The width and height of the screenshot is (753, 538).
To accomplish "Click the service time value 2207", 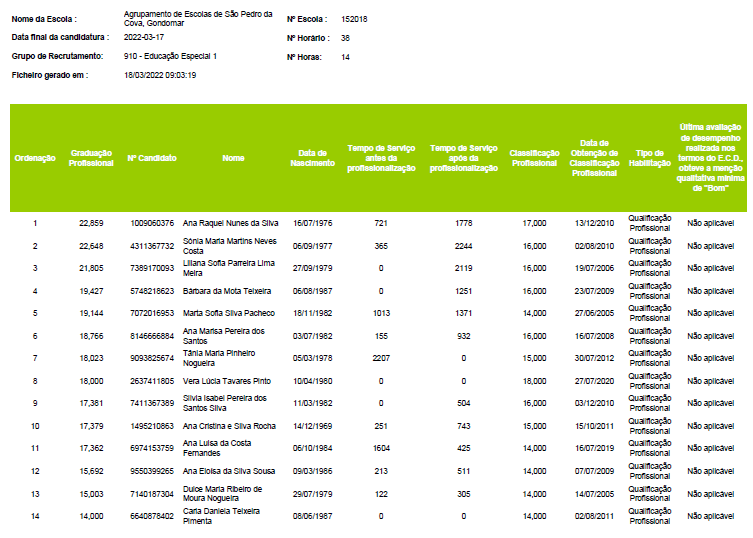I will point(380,358).
